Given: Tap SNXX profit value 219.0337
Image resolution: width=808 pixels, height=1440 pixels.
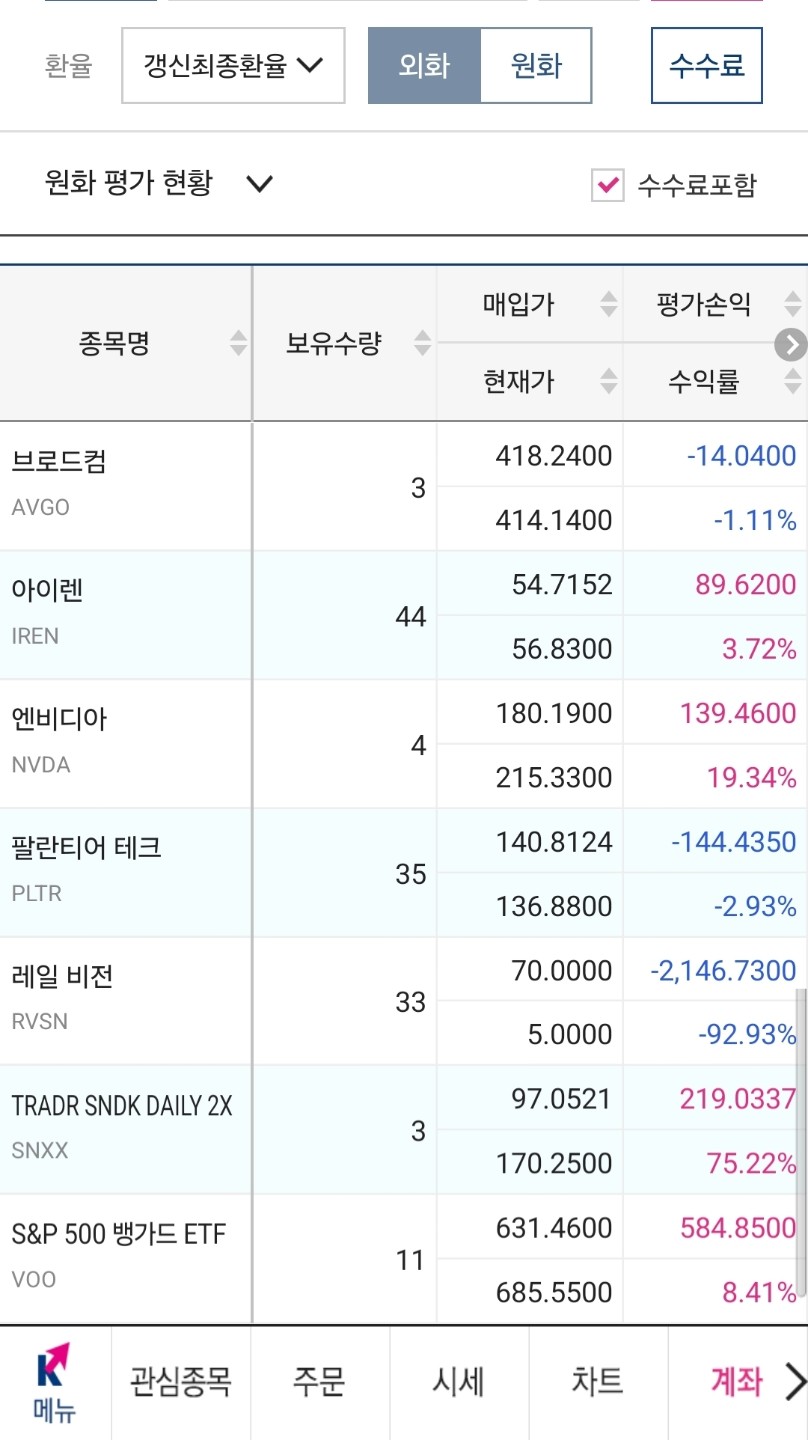Looking at the screenshot, I should click(x=738, y=1100).
